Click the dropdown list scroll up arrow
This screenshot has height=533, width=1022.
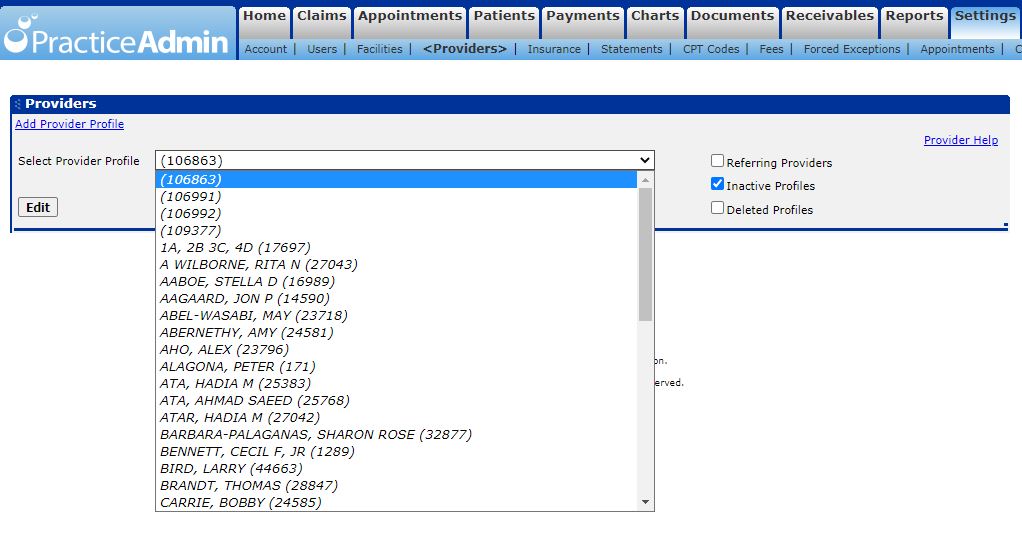pos(645,179)
